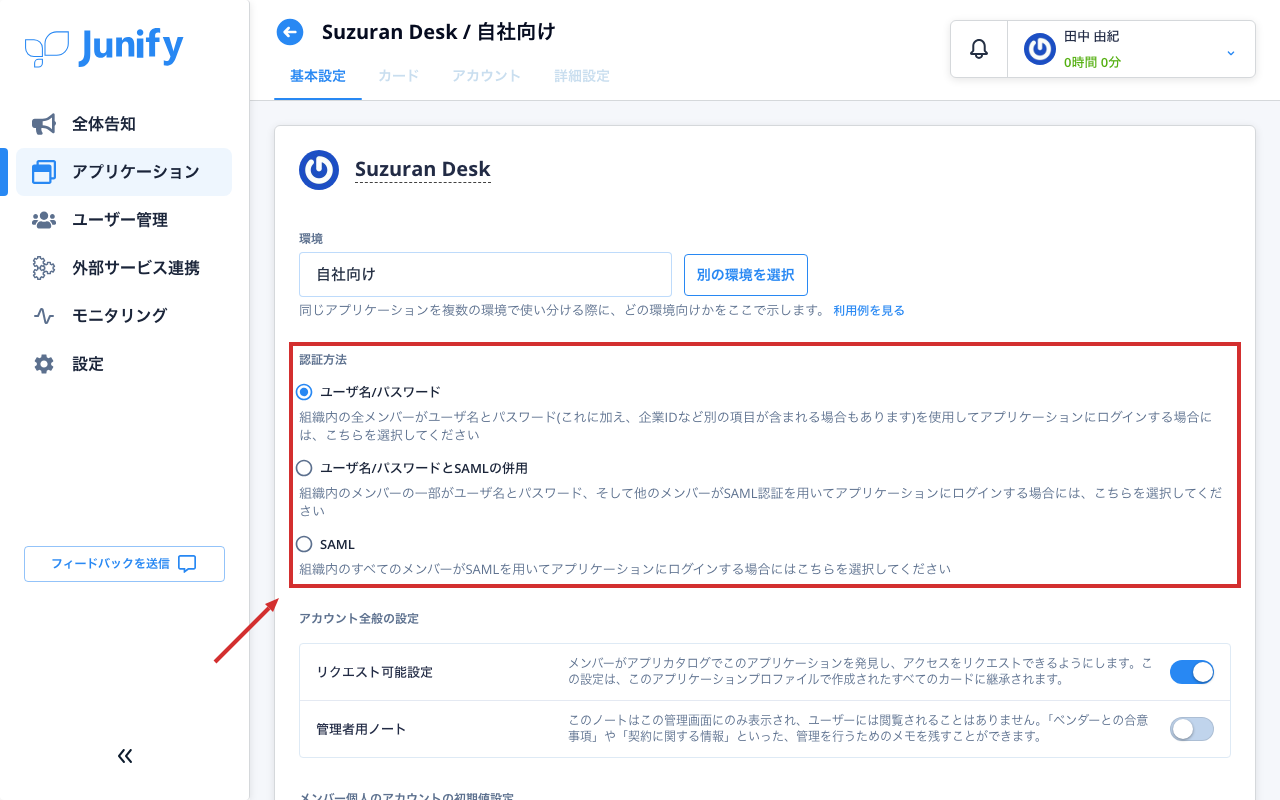Click フィードバックを送信 button
1280x800 pixels.
coord(124,564)
